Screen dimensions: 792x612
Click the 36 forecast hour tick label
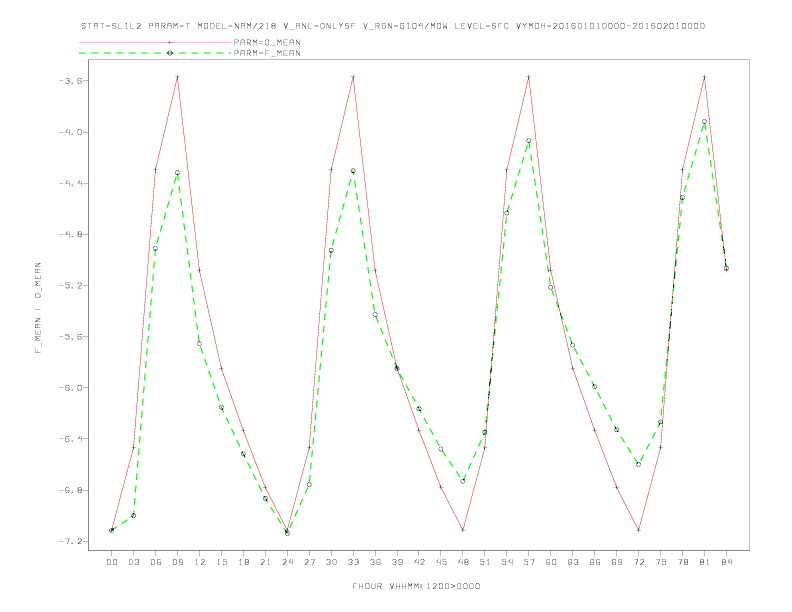375,562
